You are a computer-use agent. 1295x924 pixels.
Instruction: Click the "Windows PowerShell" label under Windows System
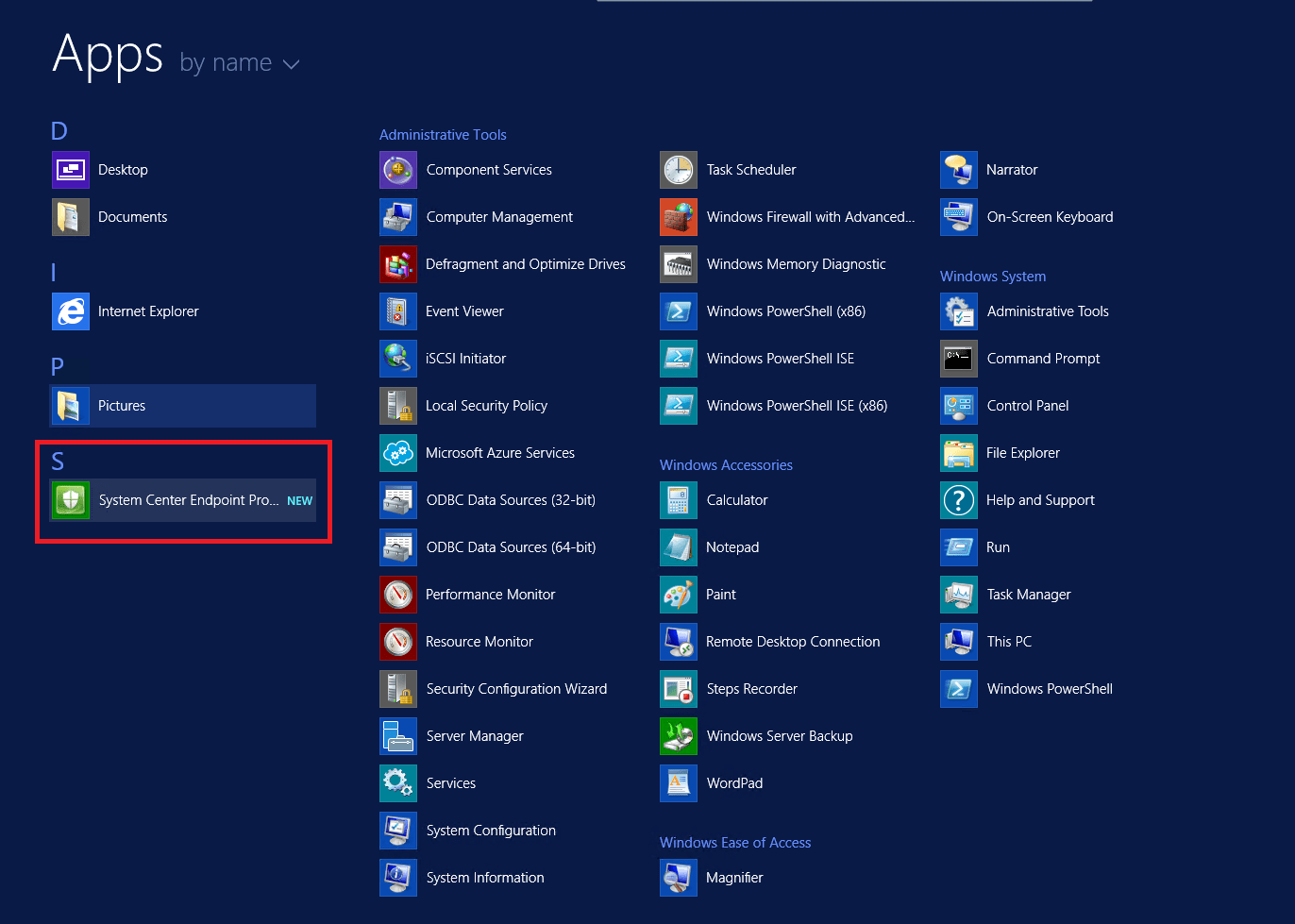point(1050,689)
